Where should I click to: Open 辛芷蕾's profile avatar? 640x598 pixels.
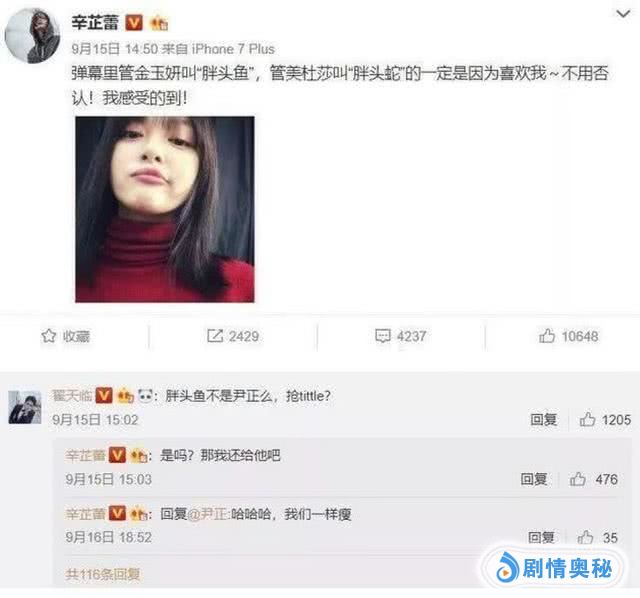pyautogui.click(x=33, y=36)
